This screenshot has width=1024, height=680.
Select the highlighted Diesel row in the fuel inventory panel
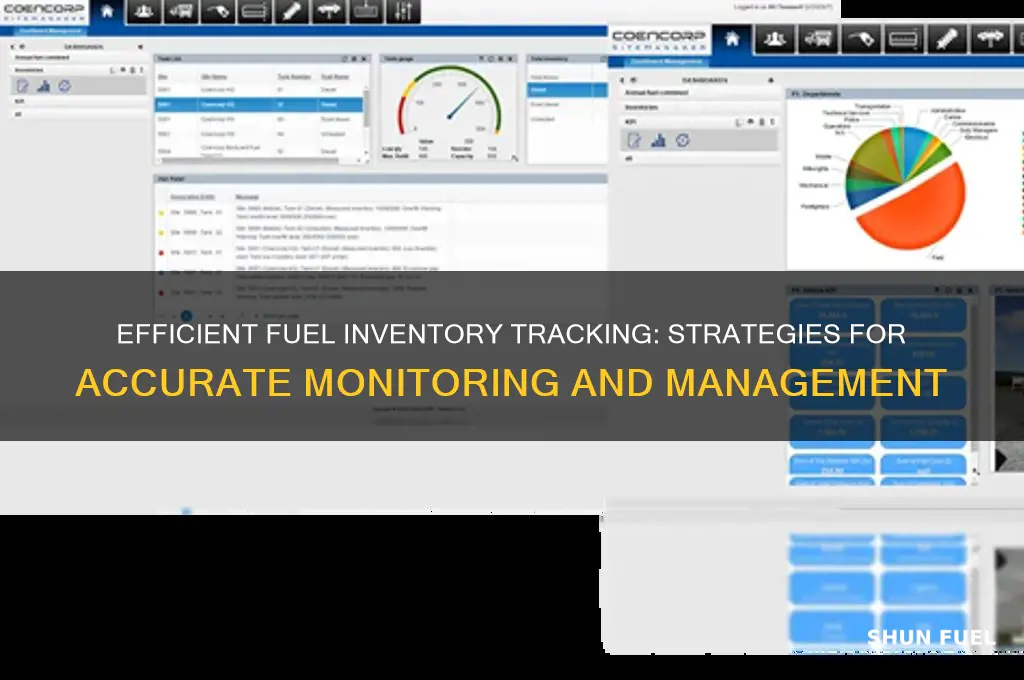tap(567, 90)
